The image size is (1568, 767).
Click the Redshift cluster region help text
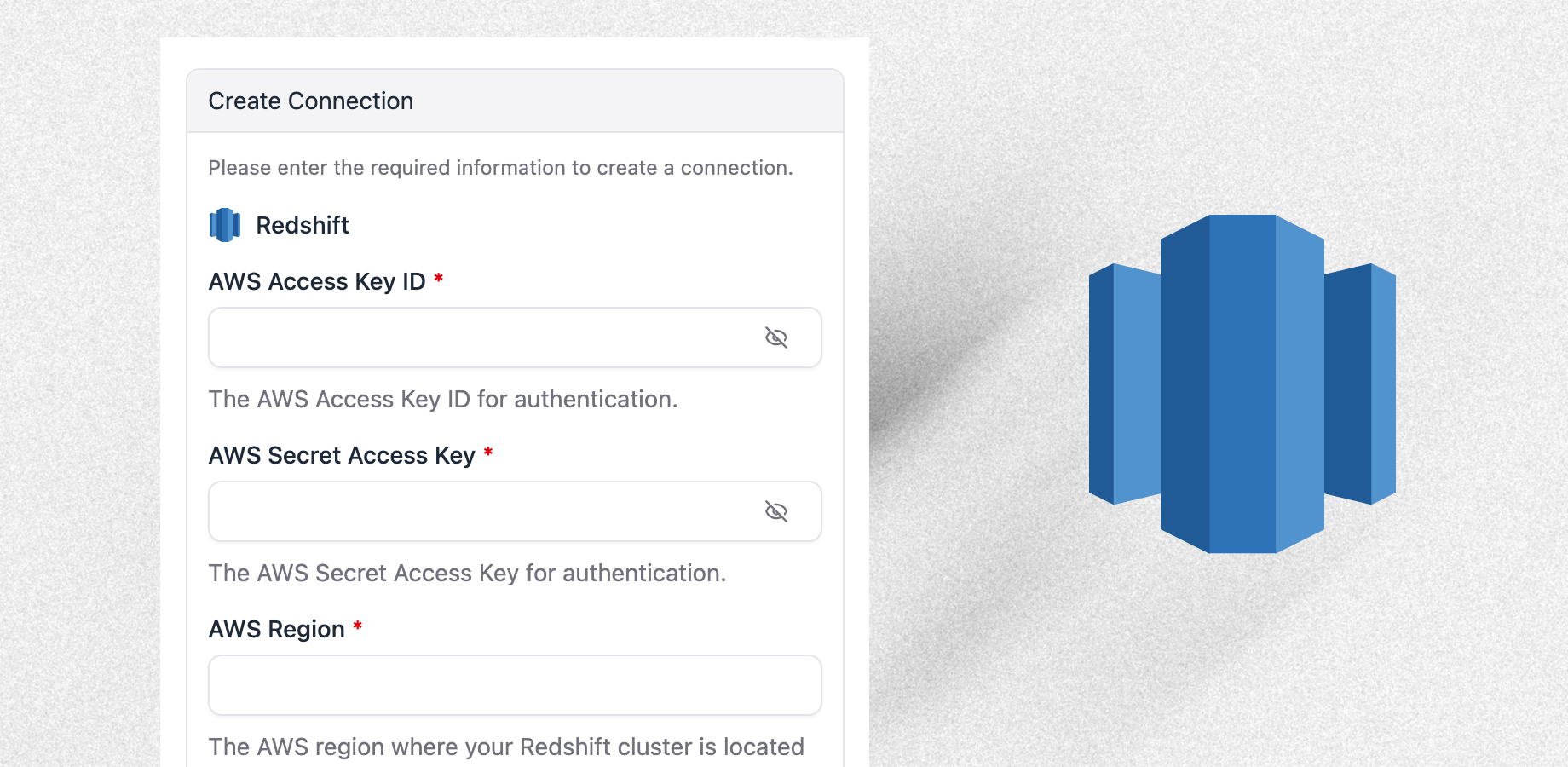(506, 747)
